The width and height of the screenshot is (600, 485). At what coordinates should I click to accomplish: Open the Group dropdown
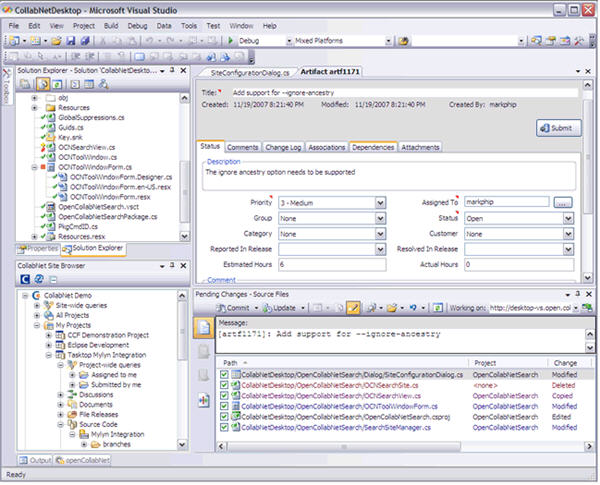click(x=380, y=219)
